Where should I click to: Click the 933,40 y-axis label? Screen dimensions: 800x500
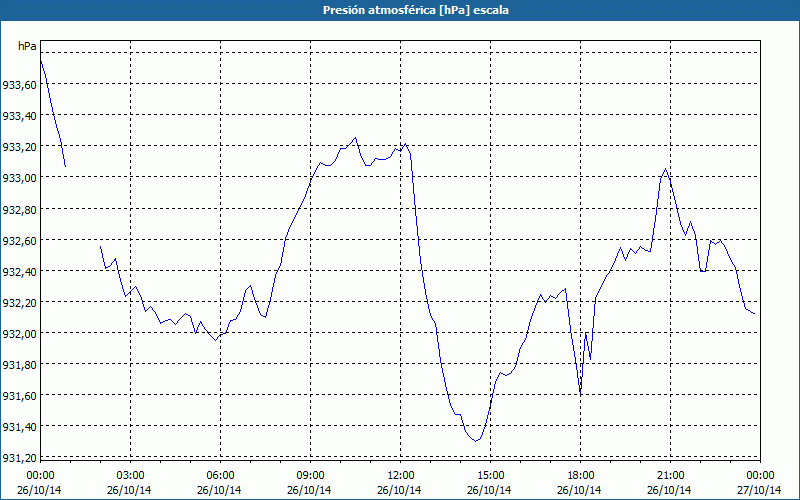point(19,116)
